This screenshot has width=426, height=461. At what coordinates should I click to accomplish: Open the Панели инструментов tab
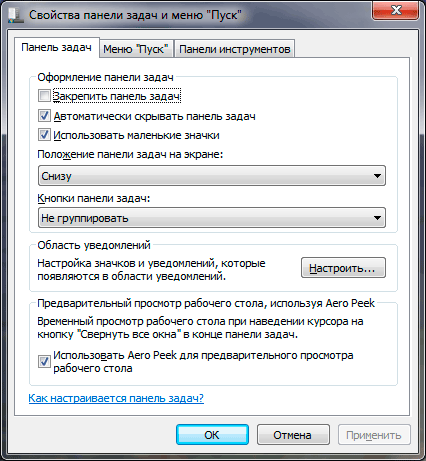click(x=234, y=49)
